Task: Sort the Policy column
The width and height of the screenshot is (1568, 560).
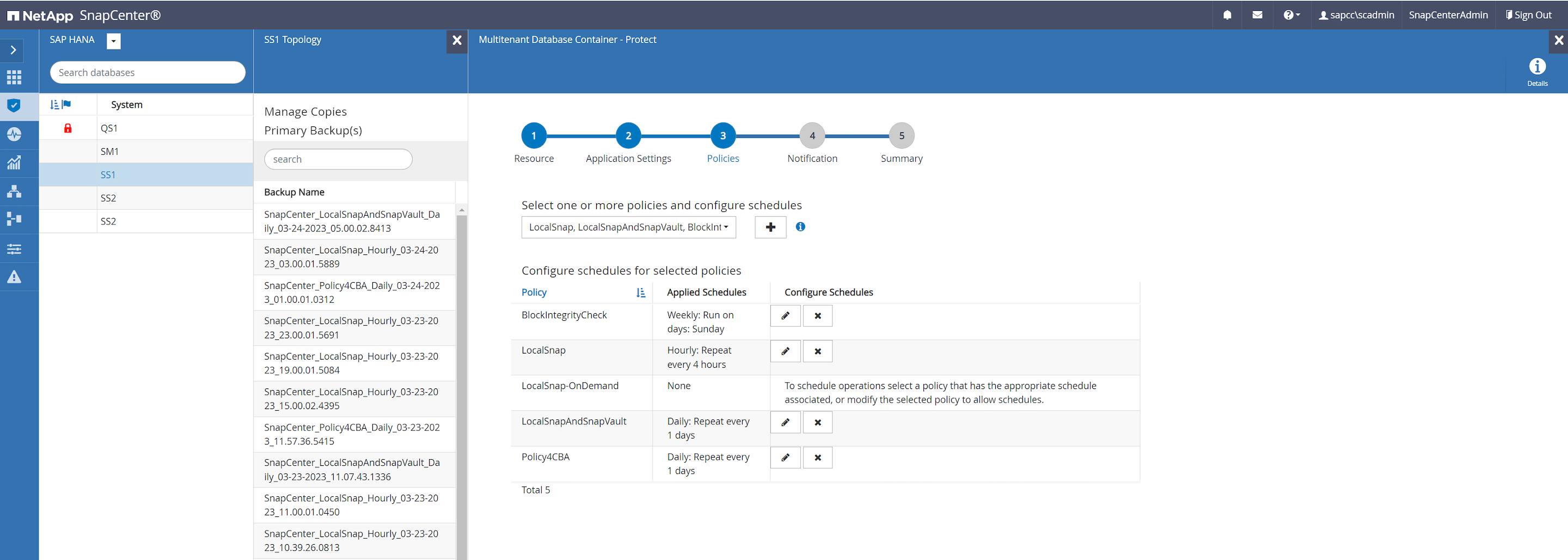Action: point(640,293)
